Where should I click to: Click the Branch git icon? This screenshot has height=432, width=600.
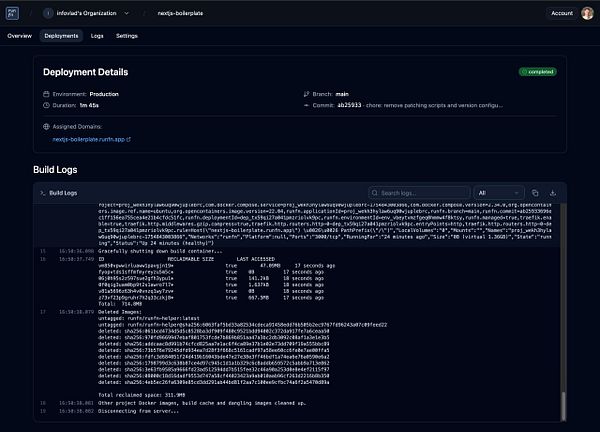click(x=306, y=94)
